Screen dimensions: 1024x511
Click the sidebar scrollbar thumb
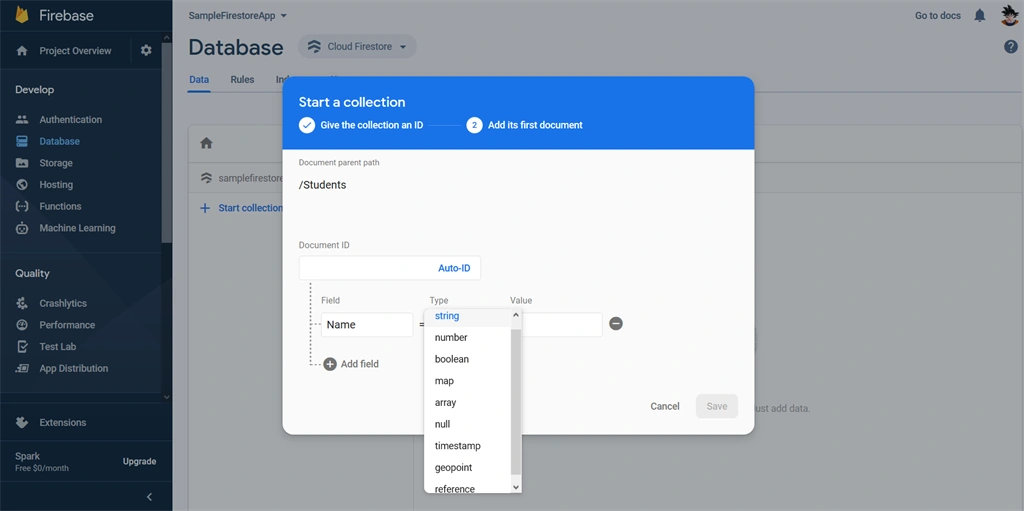[167, 144]
